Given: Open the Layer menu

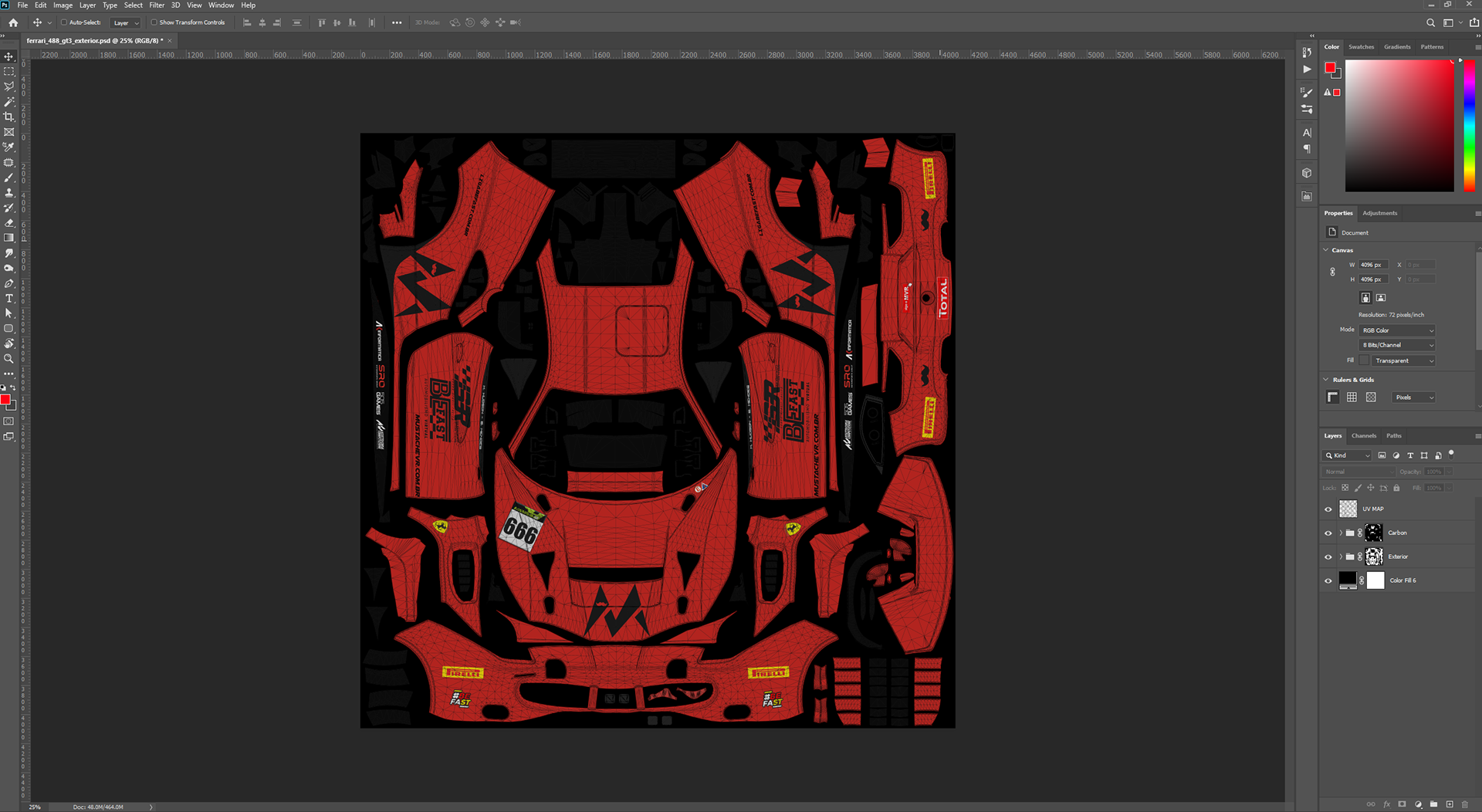Looking at the screenshot, I should tap(88, 5).
